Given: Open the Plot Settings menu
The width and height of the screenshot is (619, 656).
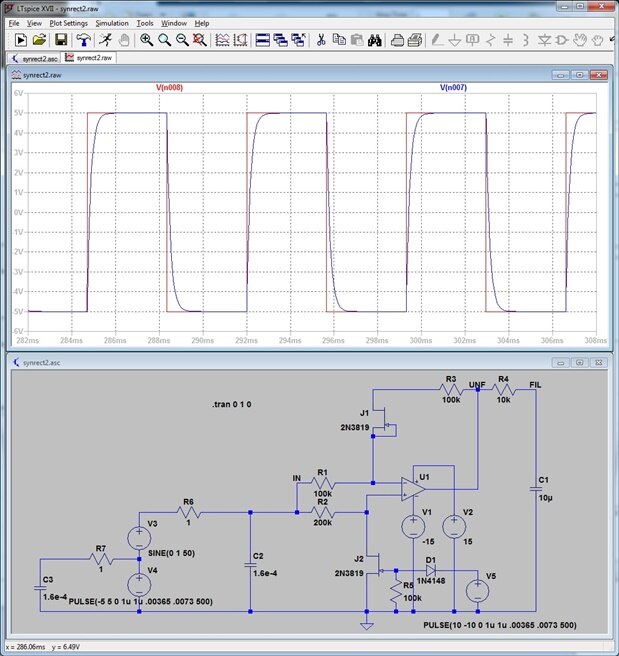Looking at the screenshot, I should [x=68, y=22].
